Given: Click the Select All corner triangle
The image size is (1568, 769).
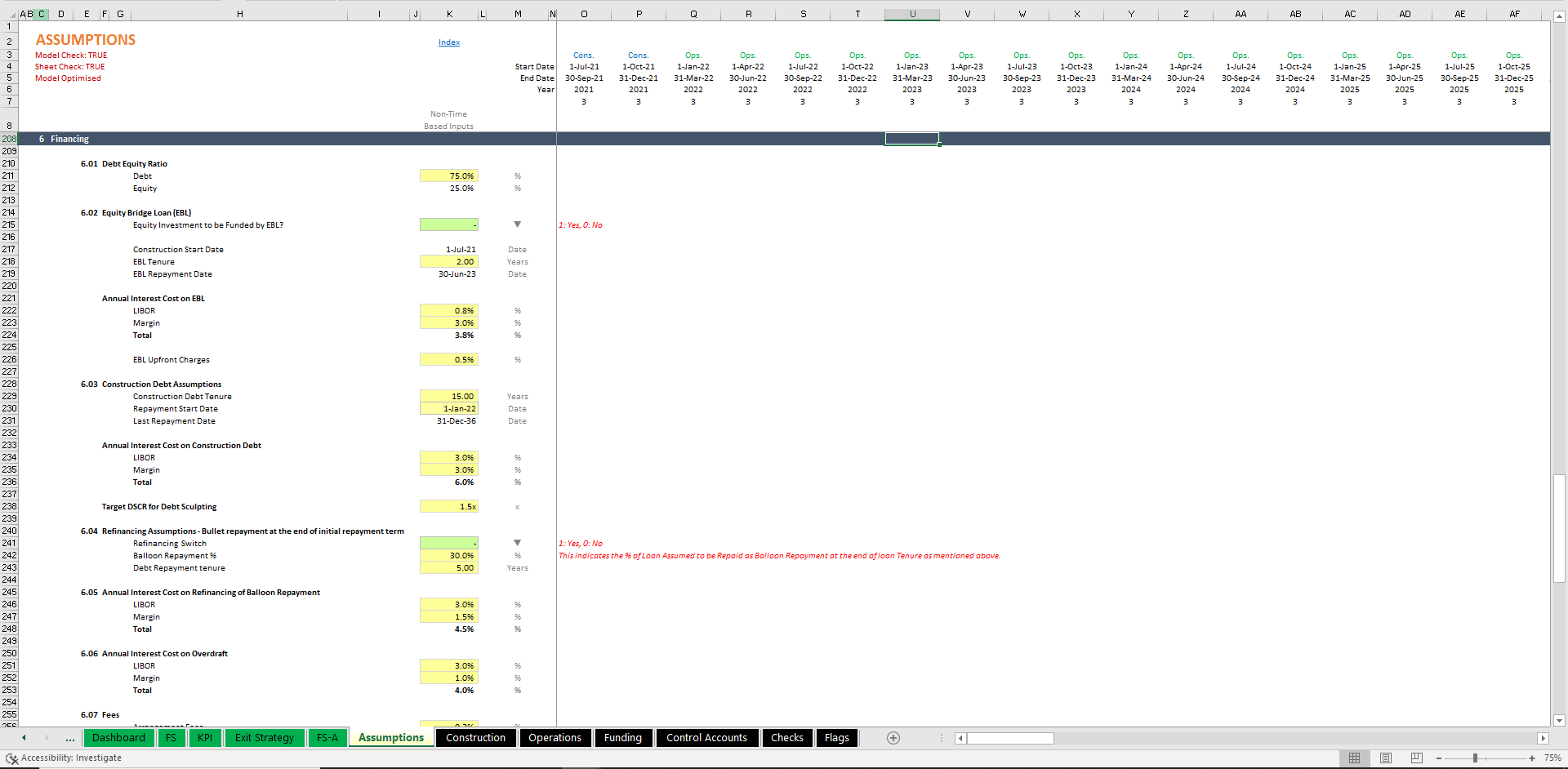Looking at the screenshot, I should [9, 14].
